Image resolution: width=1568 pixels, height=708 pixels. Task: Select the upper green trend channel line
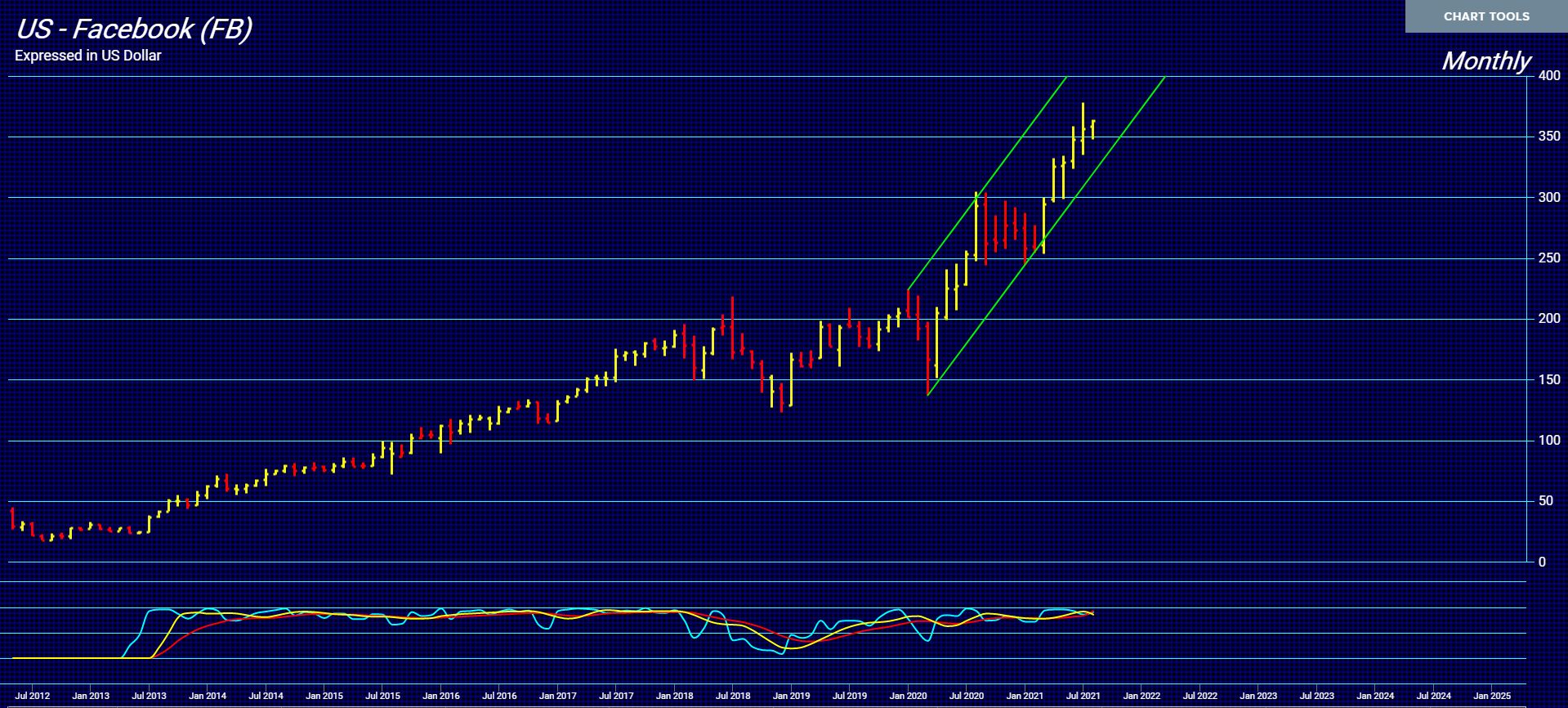[987, 183]
